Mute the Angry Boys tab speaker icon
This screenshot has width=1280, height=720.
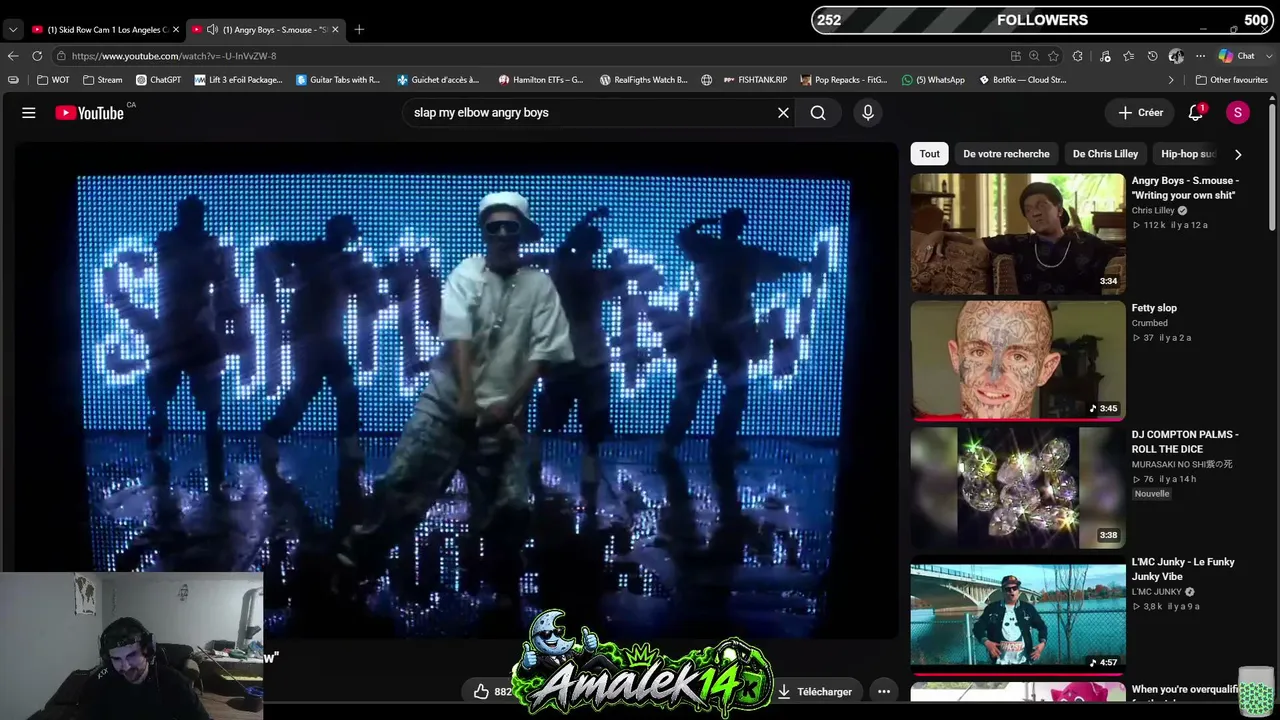tap(212, 29)
